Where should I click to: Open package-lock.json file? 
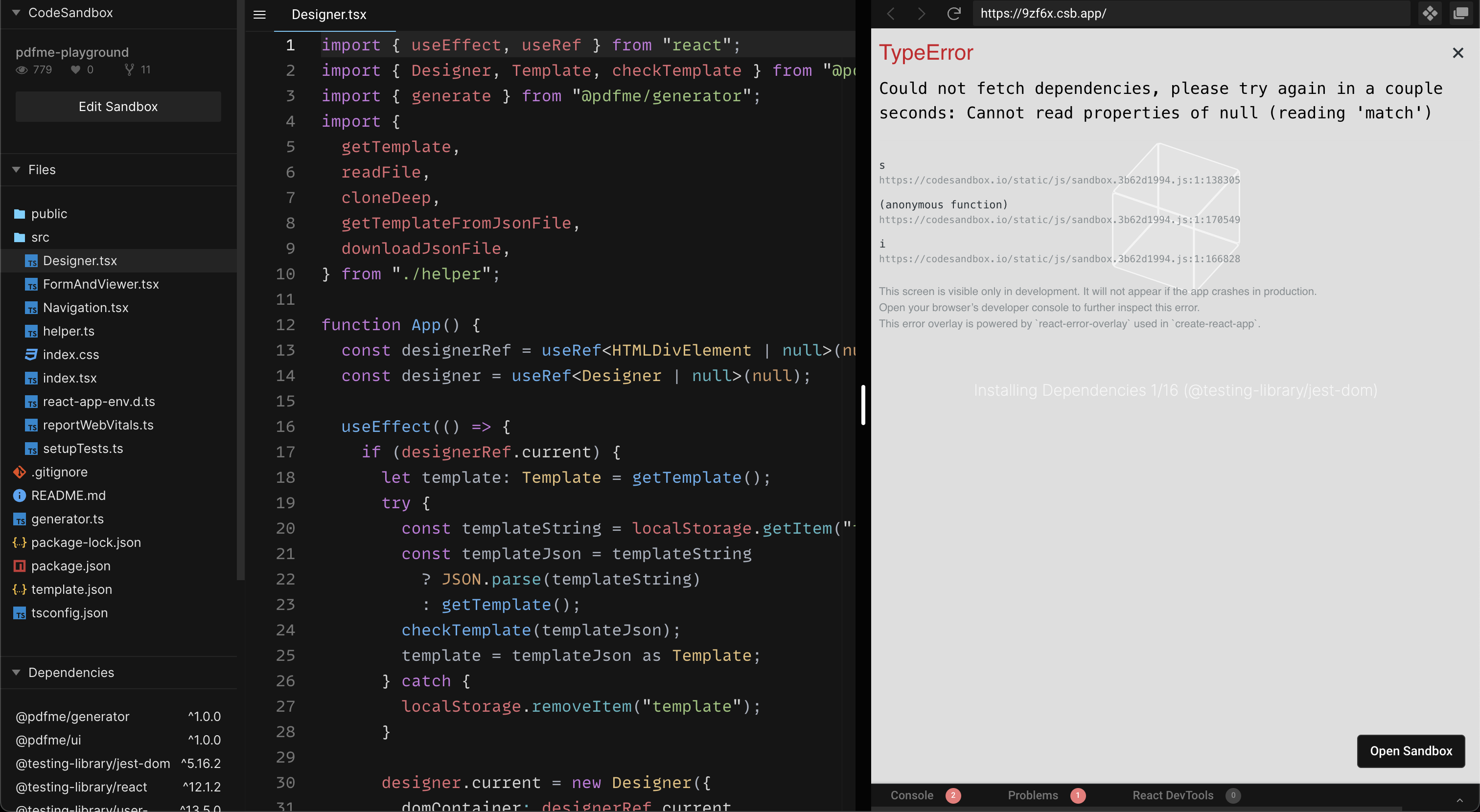coord(118,542)
